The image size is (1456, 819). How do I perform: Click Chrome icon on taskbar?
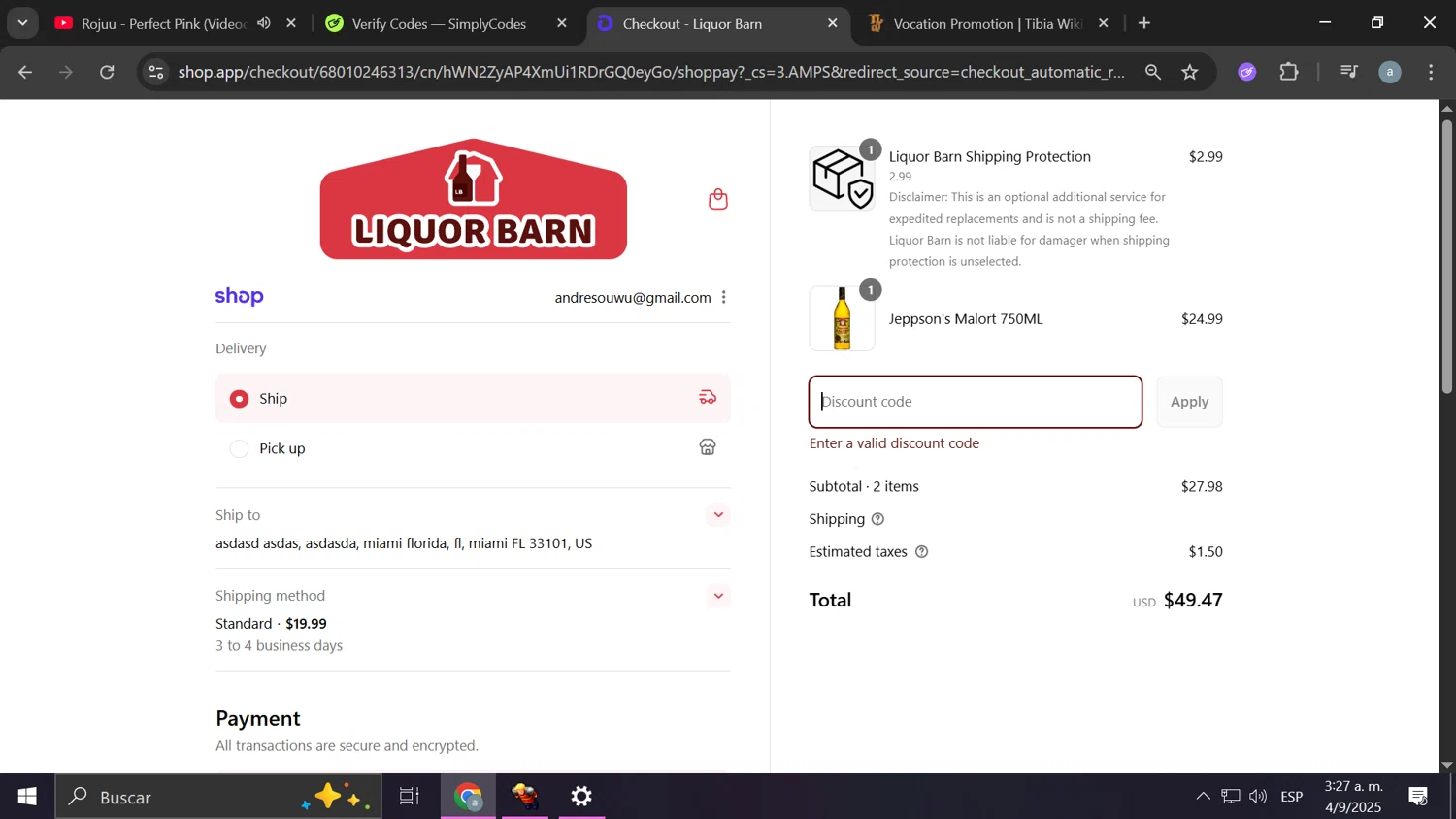tap(469, 797)
